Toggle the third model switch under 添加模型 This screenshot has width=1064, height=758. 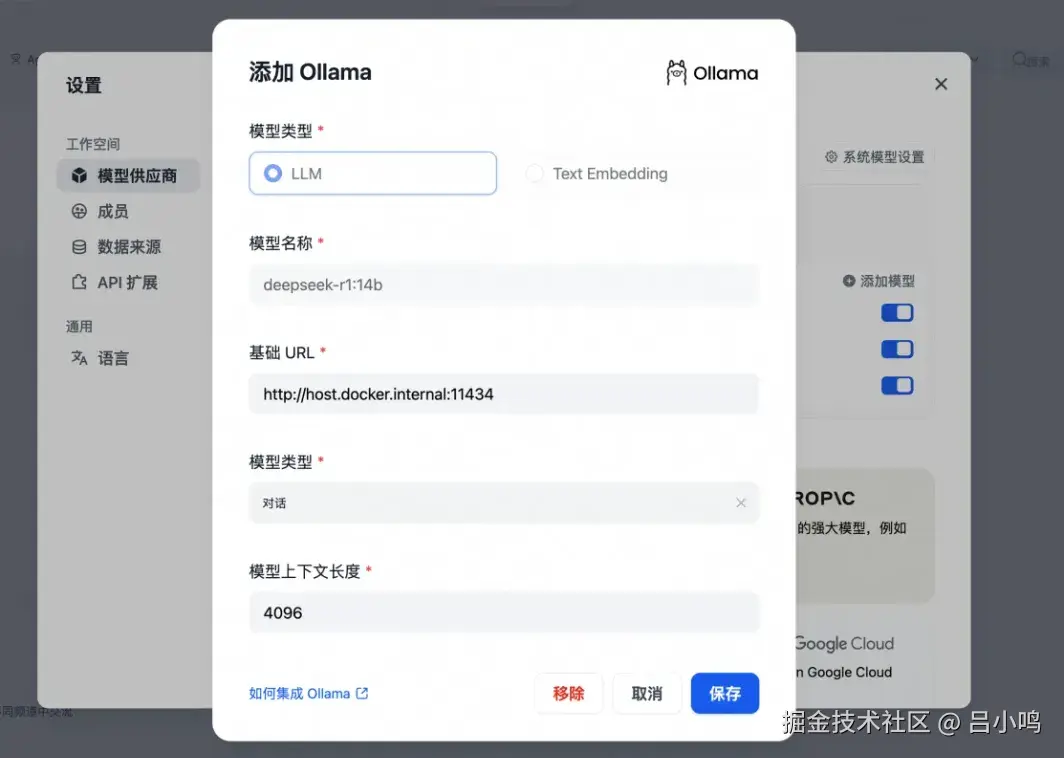[897, 386]
